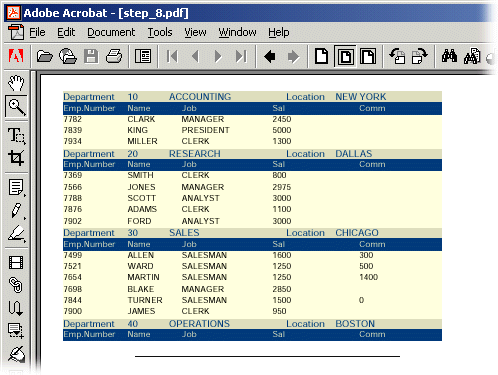Viewport: 498px width, 375px height.
Task: Click the Open file folder icon
Action: [44, 56]
